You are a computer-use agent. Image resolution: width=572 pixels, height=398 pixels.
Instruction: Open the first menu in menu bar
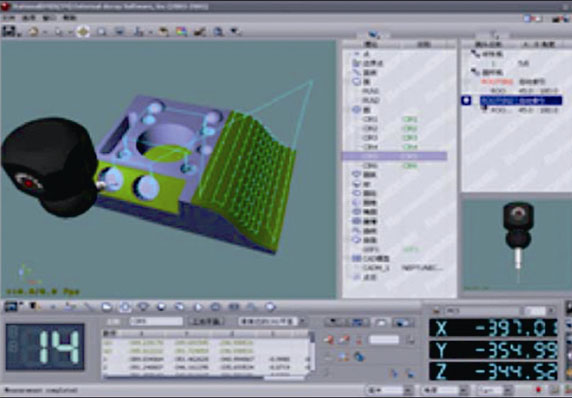tap(9, 18)
